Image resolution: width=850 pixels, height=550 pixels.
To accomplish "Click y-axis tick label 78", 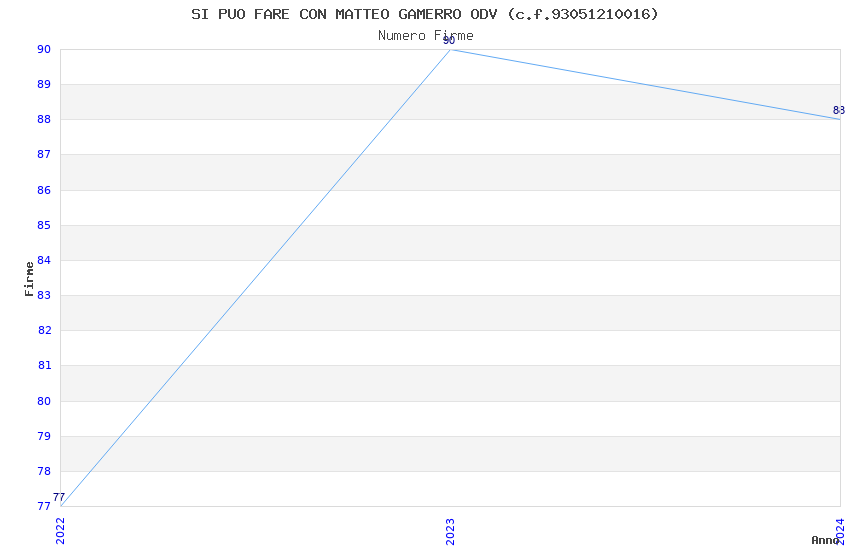I will click(x=44, y=471).
